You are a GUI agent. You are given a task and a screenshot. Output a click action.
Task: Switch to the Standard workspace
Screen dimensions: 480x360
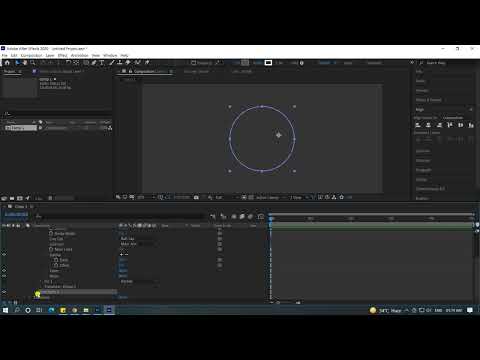pyautogui.click(x=374, y=63)
